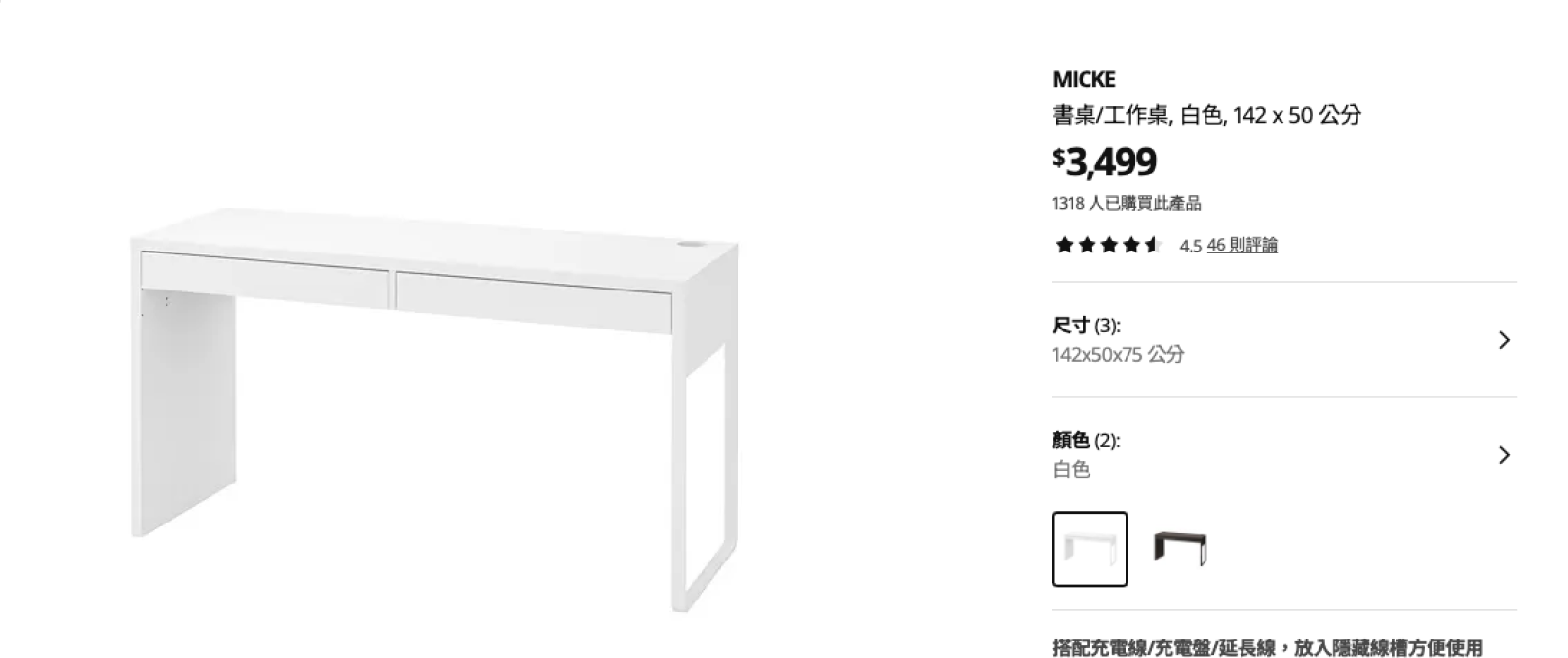Image resolution: width=1568 pixels, height=658 pixels.
Task: Click the $3,499 price label
Action: (1104, 162)
